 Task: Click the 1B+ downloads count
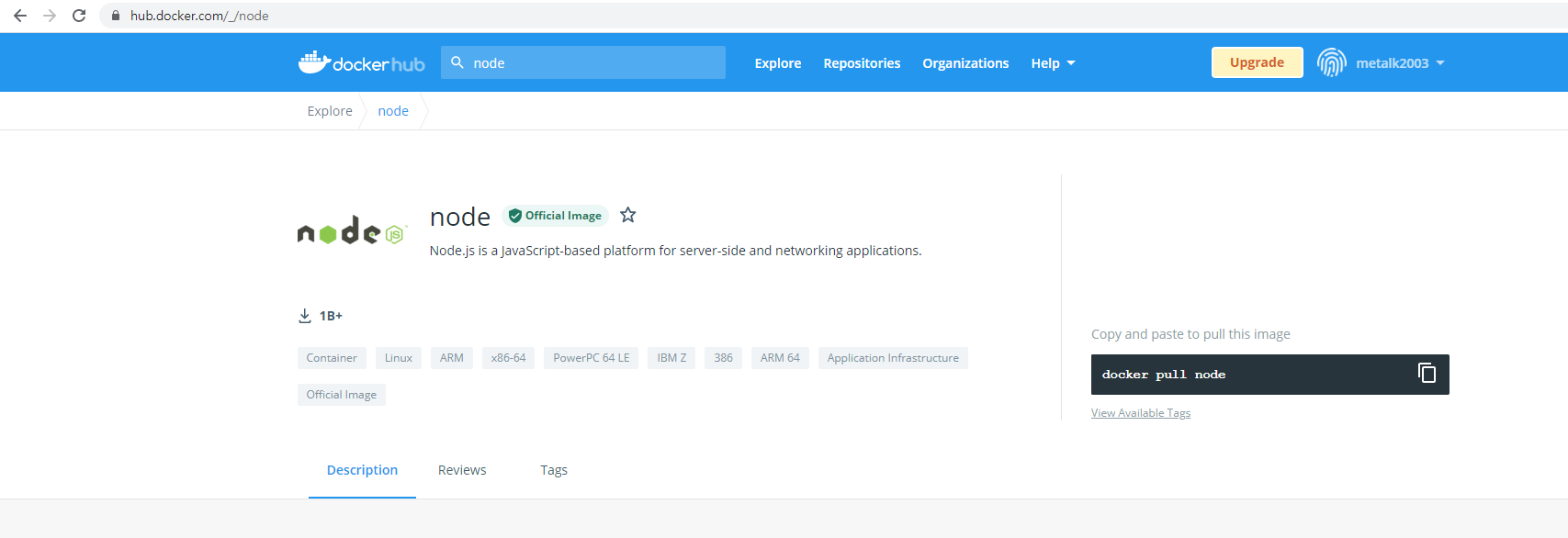(331, 316)
